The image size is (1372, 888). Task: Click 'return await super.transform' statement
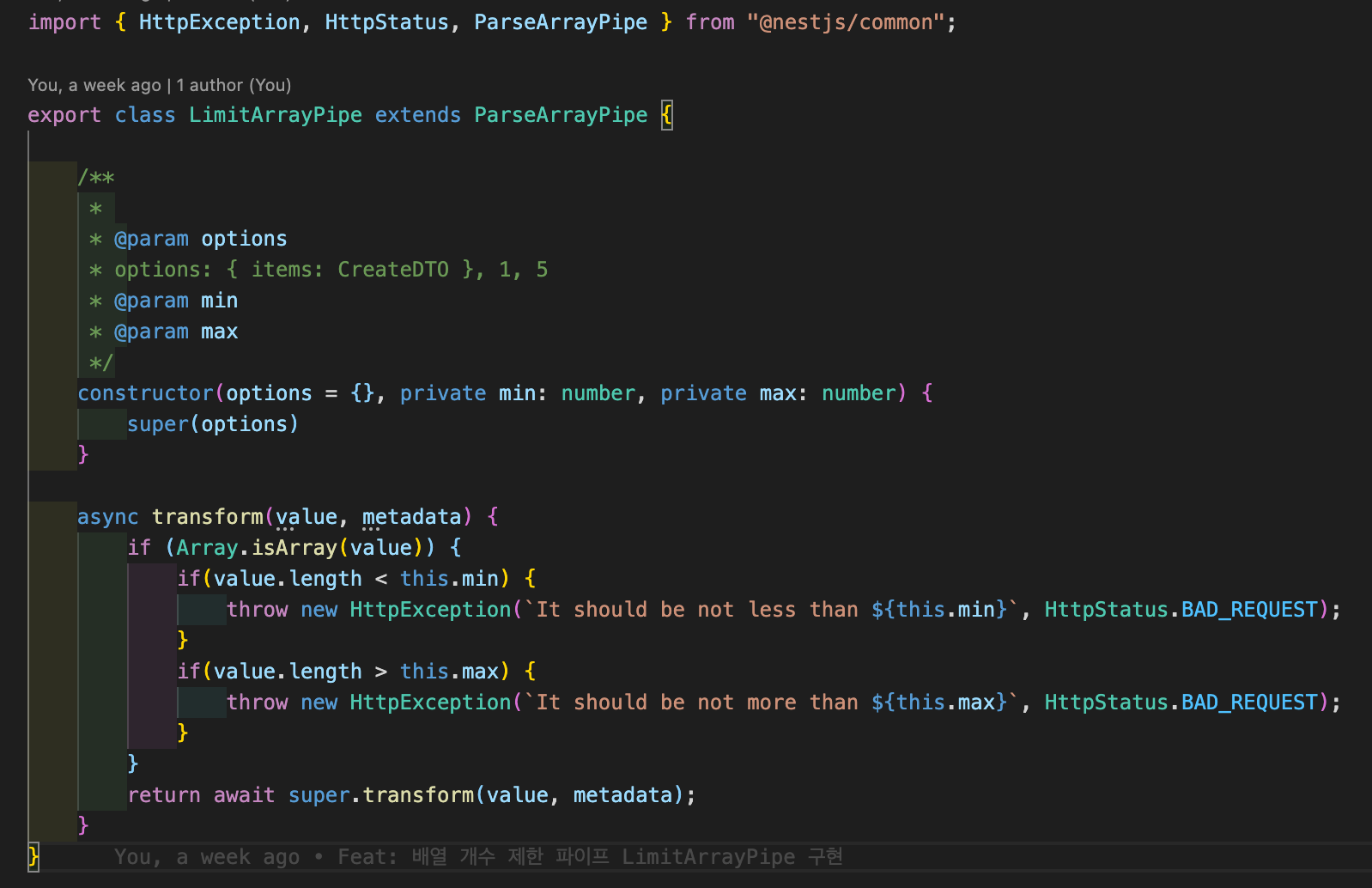coord(411,795)
